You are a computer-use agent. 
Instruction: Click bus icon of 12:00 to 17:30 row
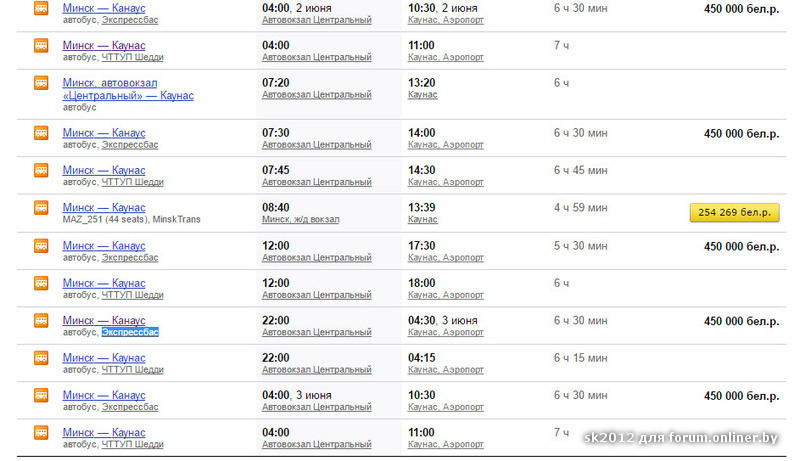[41, 246]
